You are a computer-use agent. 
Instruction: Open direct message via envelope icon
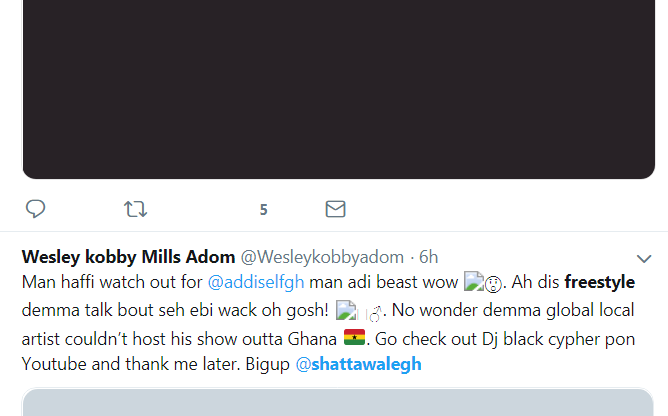[x=335, y=209]
